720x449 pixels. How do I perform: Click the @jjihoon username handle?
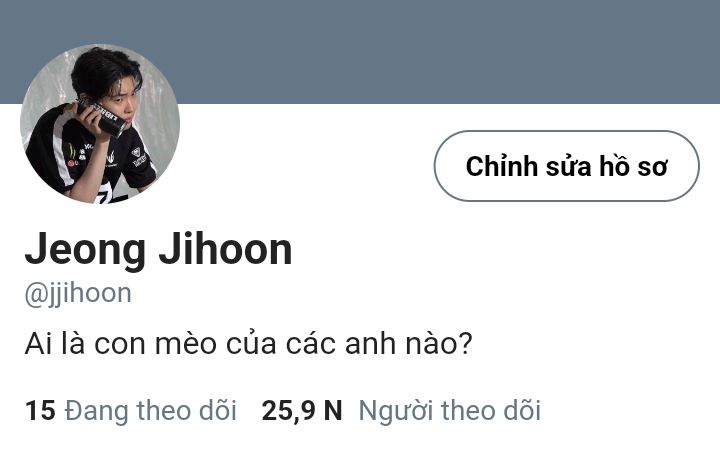[78, 293]
